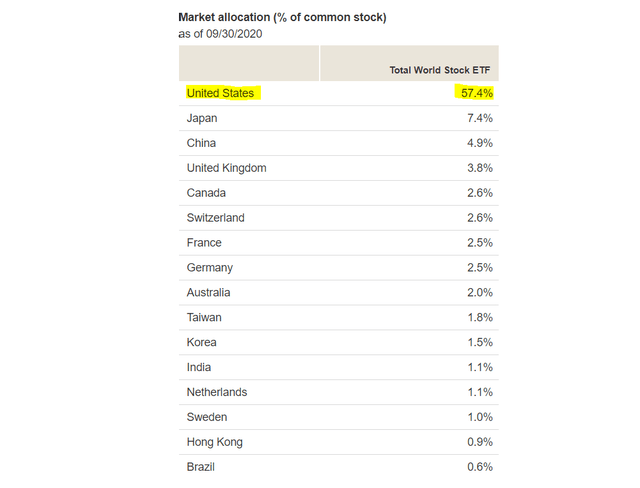The height and width of the screenshot is (488, 640).
Task: Click the Australia 2.0% value
Action: (480, 293)
